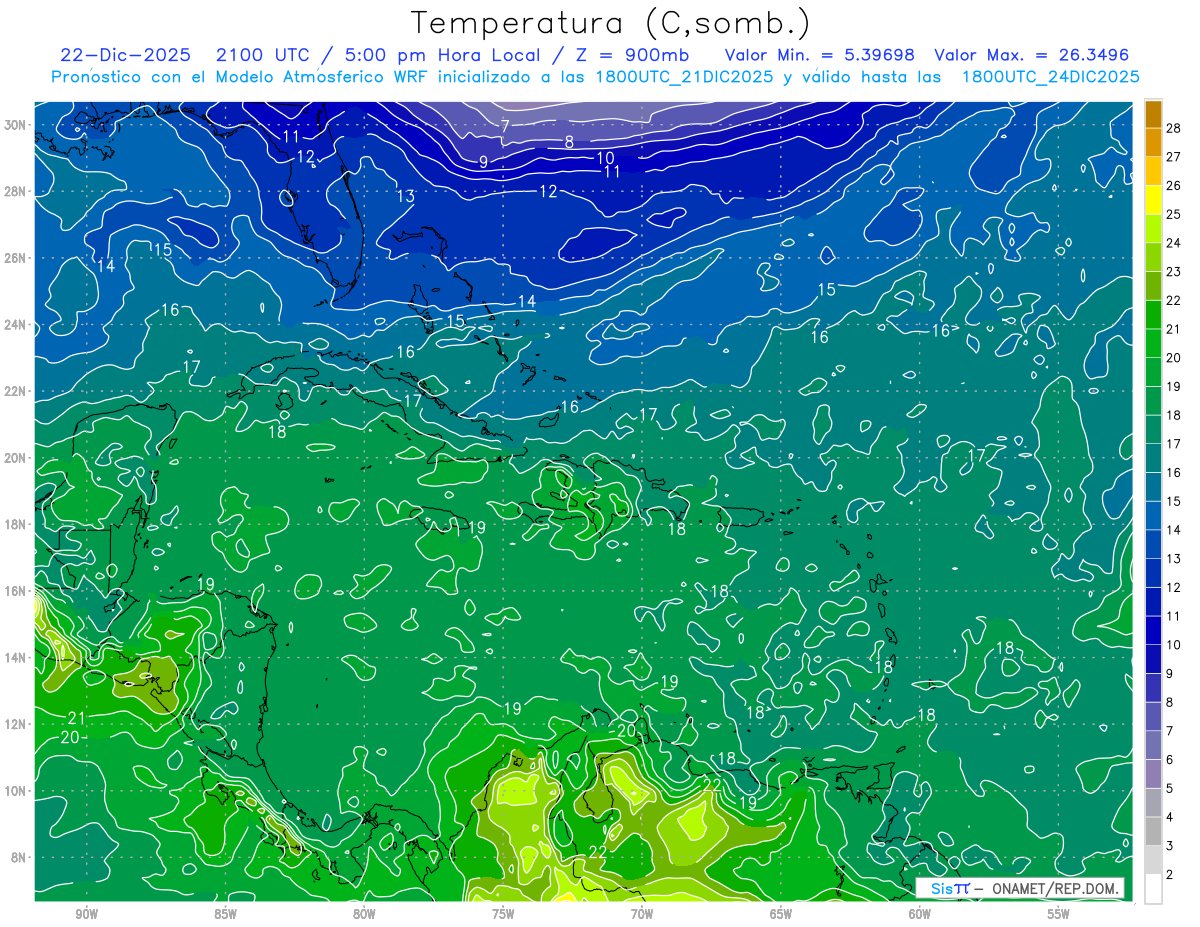Click legend value "6" on color scale
The image size is (1200, 927).
point(1170,760)
